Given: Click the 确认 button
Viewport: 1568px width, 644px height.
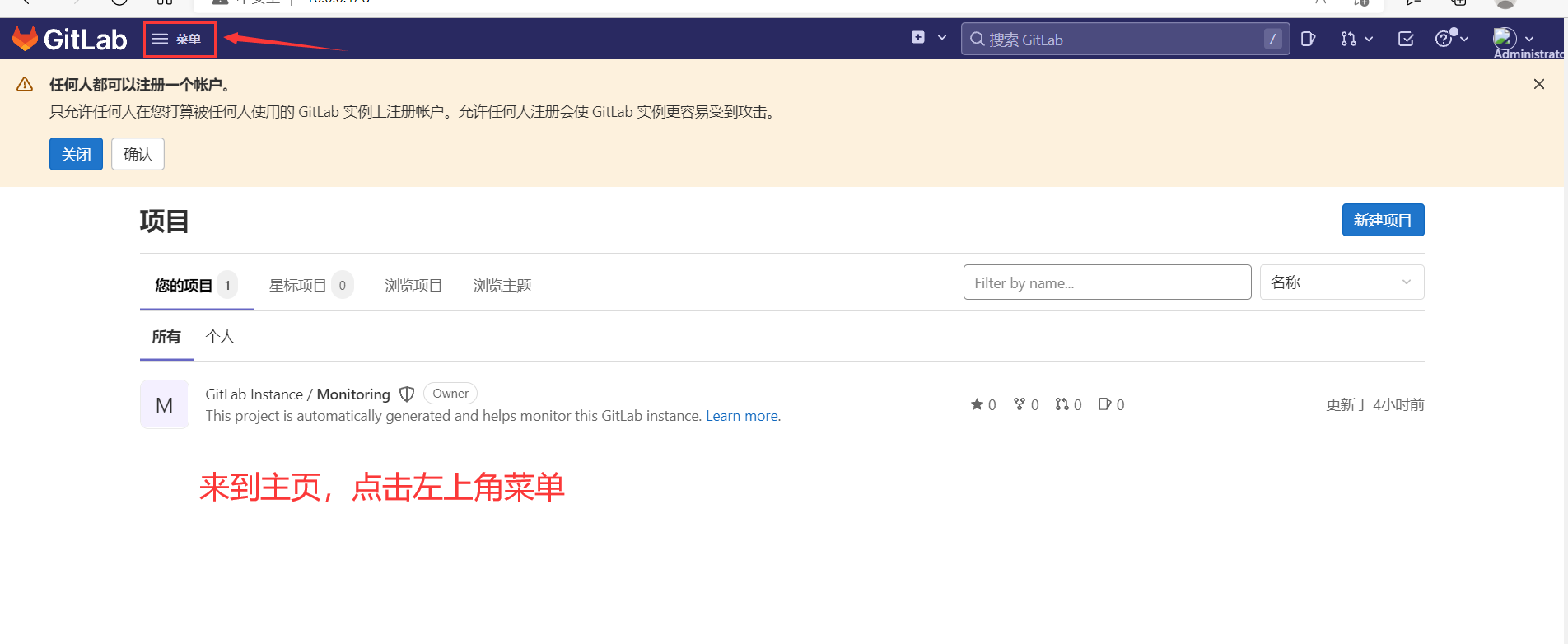Looking at the screenshot, I should click(x=138, y=154).
